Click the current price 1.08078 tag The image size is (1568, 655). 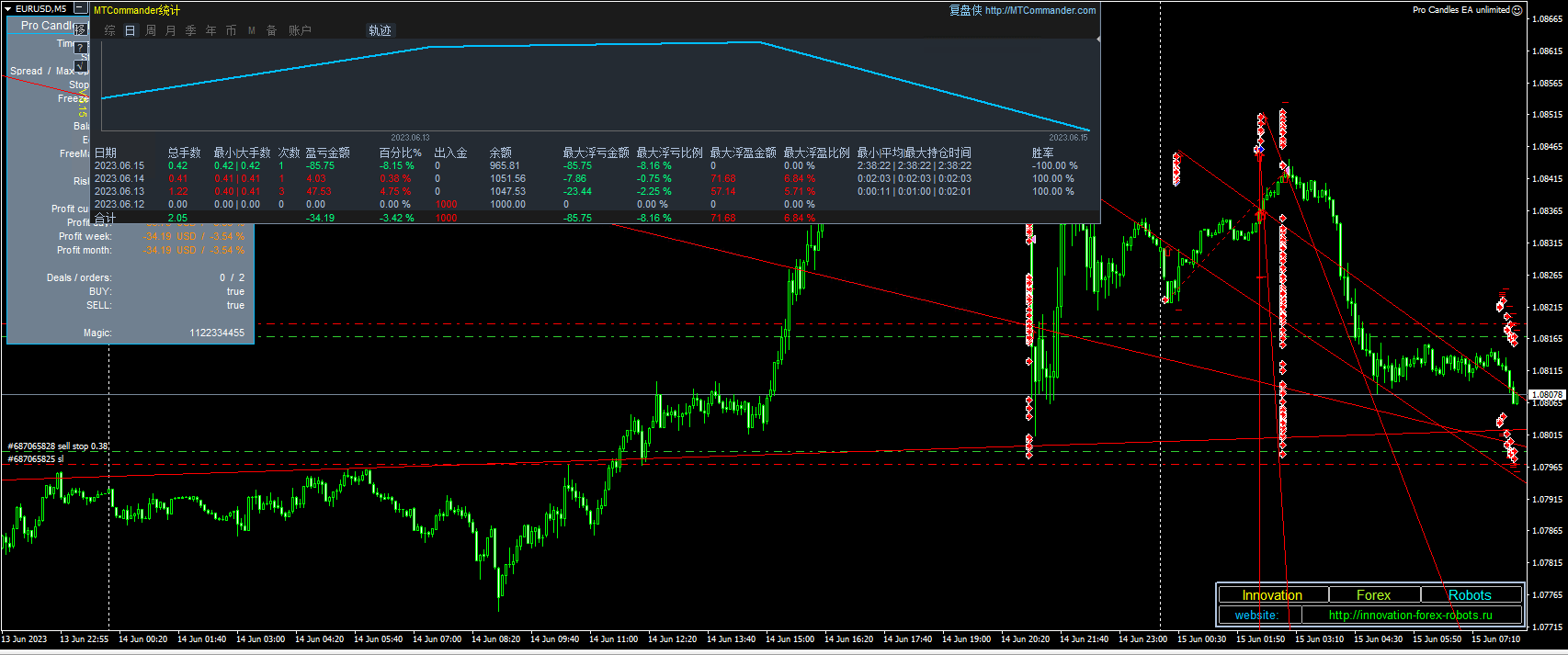pyautogui.click(x=1547, y=395)
